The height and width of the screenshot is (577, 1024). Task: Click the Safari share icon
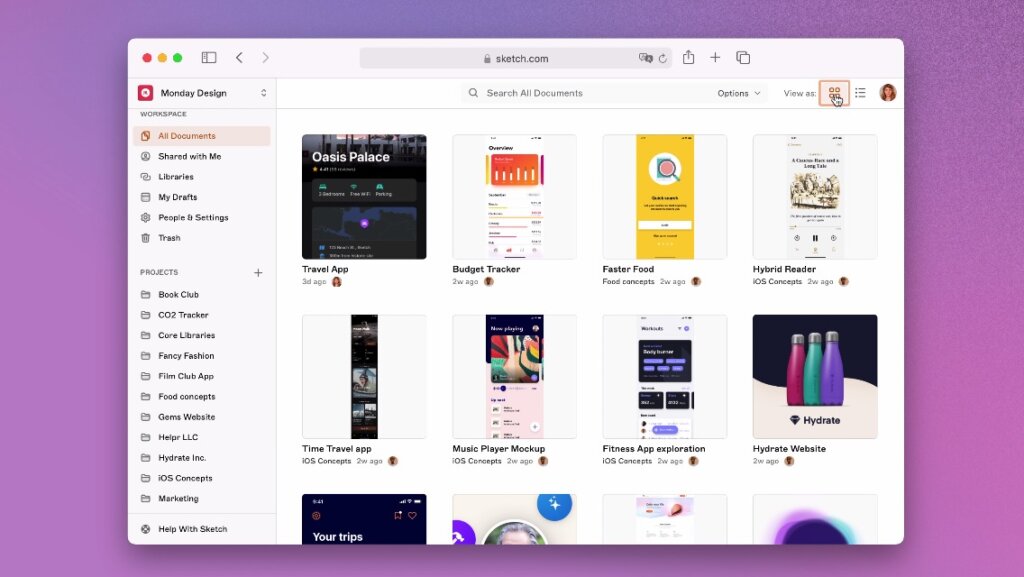(688, 58)
